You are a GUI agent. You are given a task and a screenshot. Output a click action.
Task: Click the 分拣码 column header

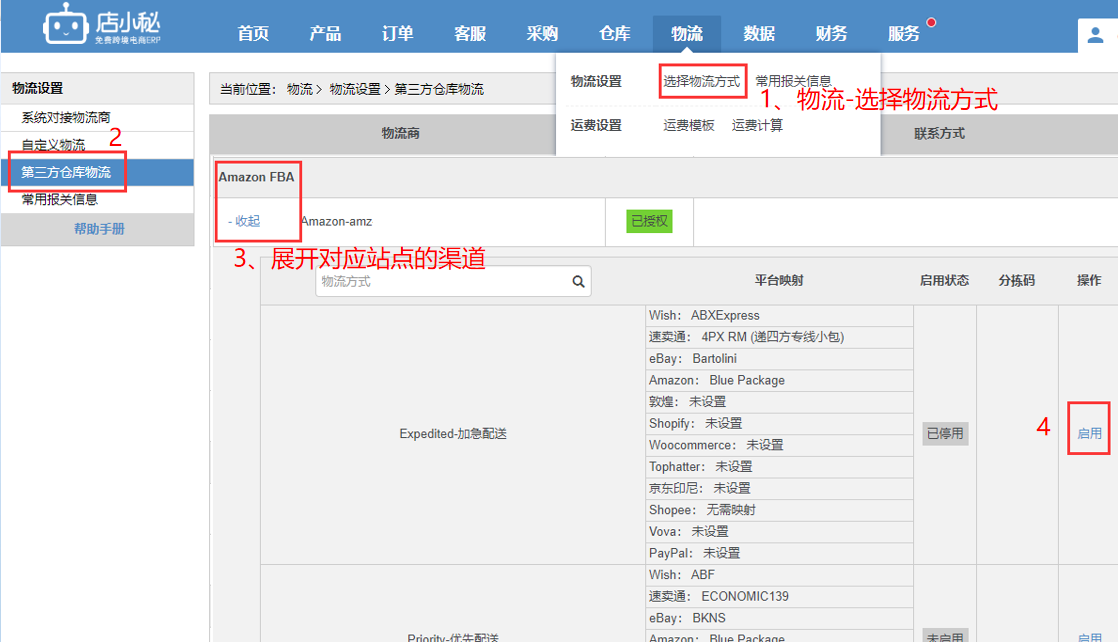pos(1017,280)
